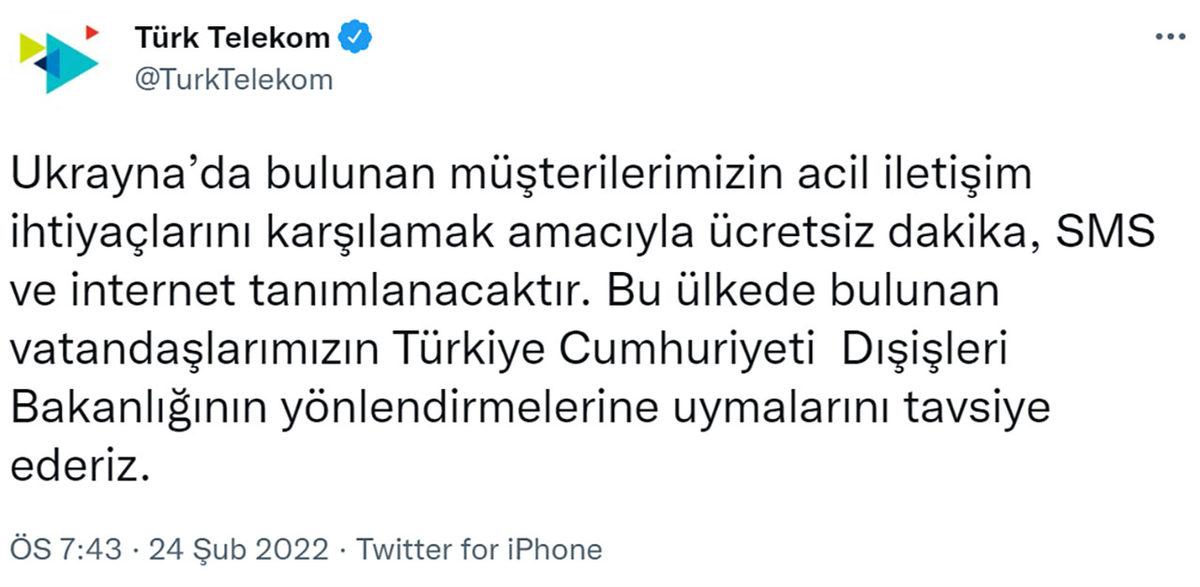Screen dimensions: 1200x587
Task: Open the Twitter for iPhone source link
Action: click(480, 549)
